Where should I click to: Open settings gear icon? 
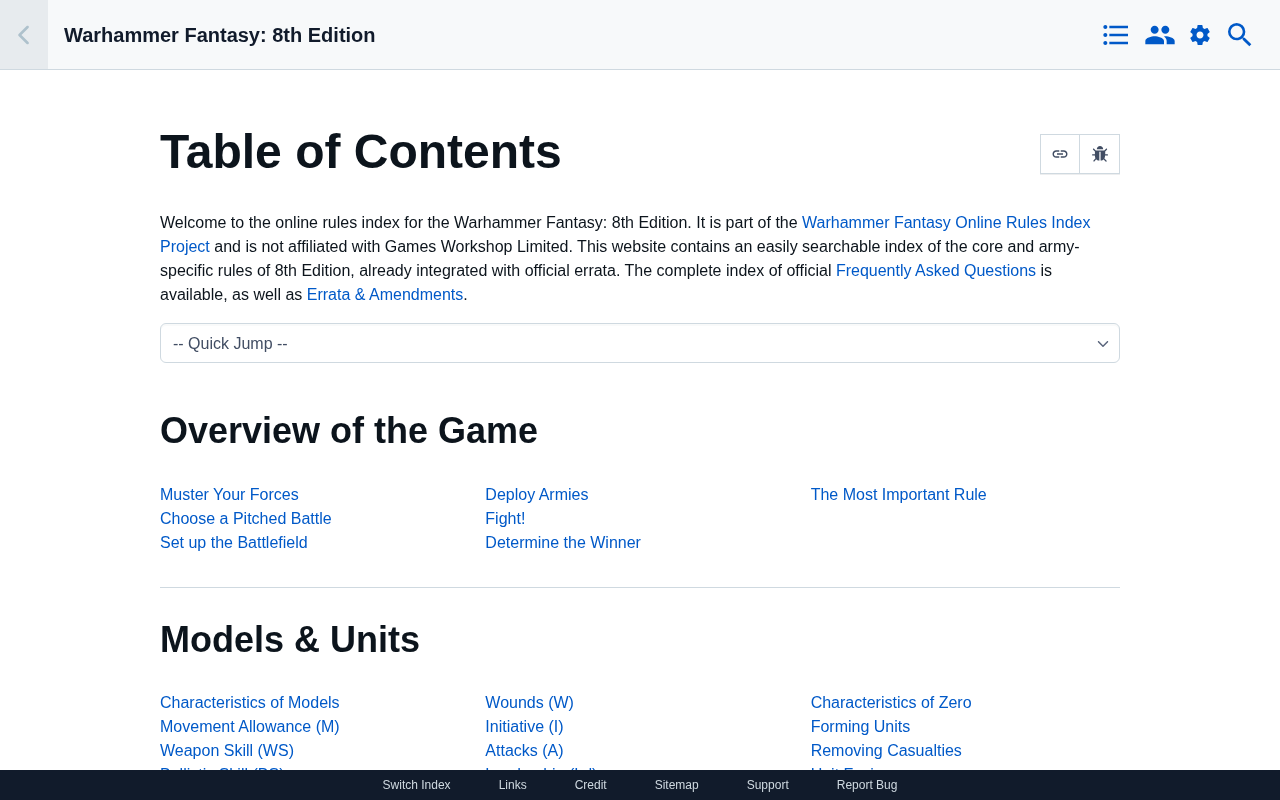[x=1200, y=35]
